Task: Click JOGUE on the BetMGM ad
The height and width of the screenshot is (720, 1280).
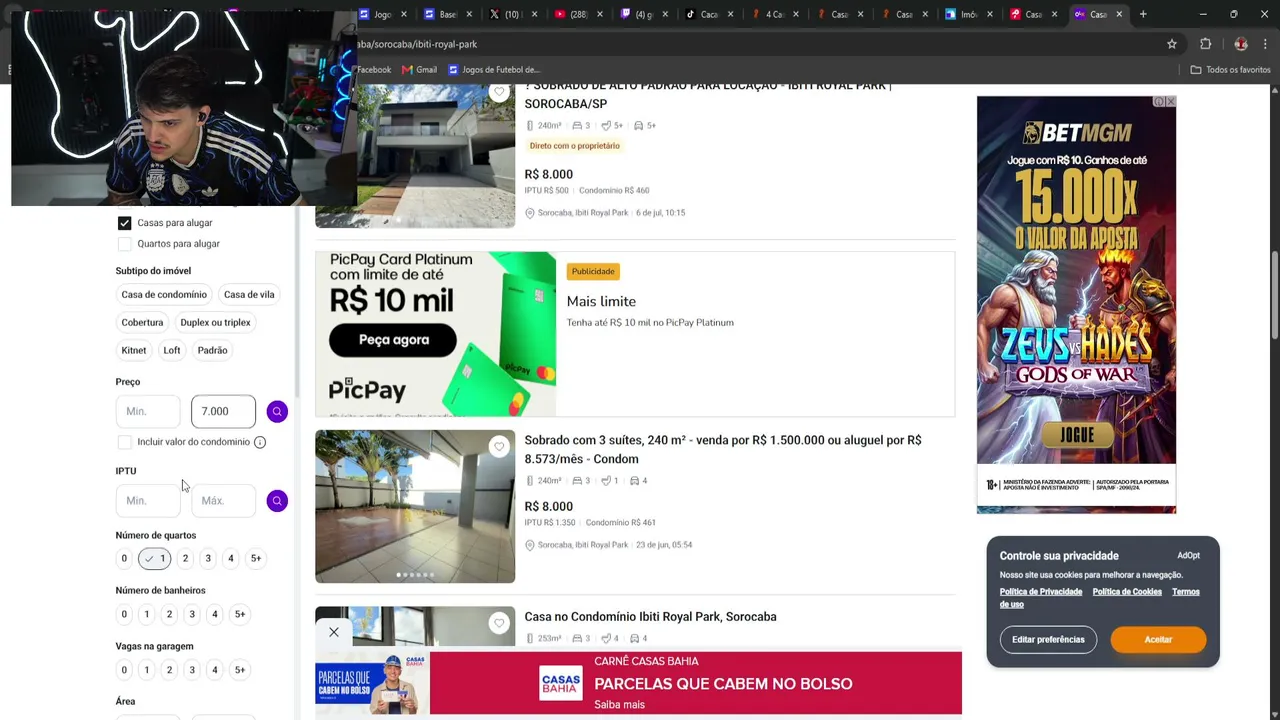Action: pyautogui.click(x=1077, y=436)
